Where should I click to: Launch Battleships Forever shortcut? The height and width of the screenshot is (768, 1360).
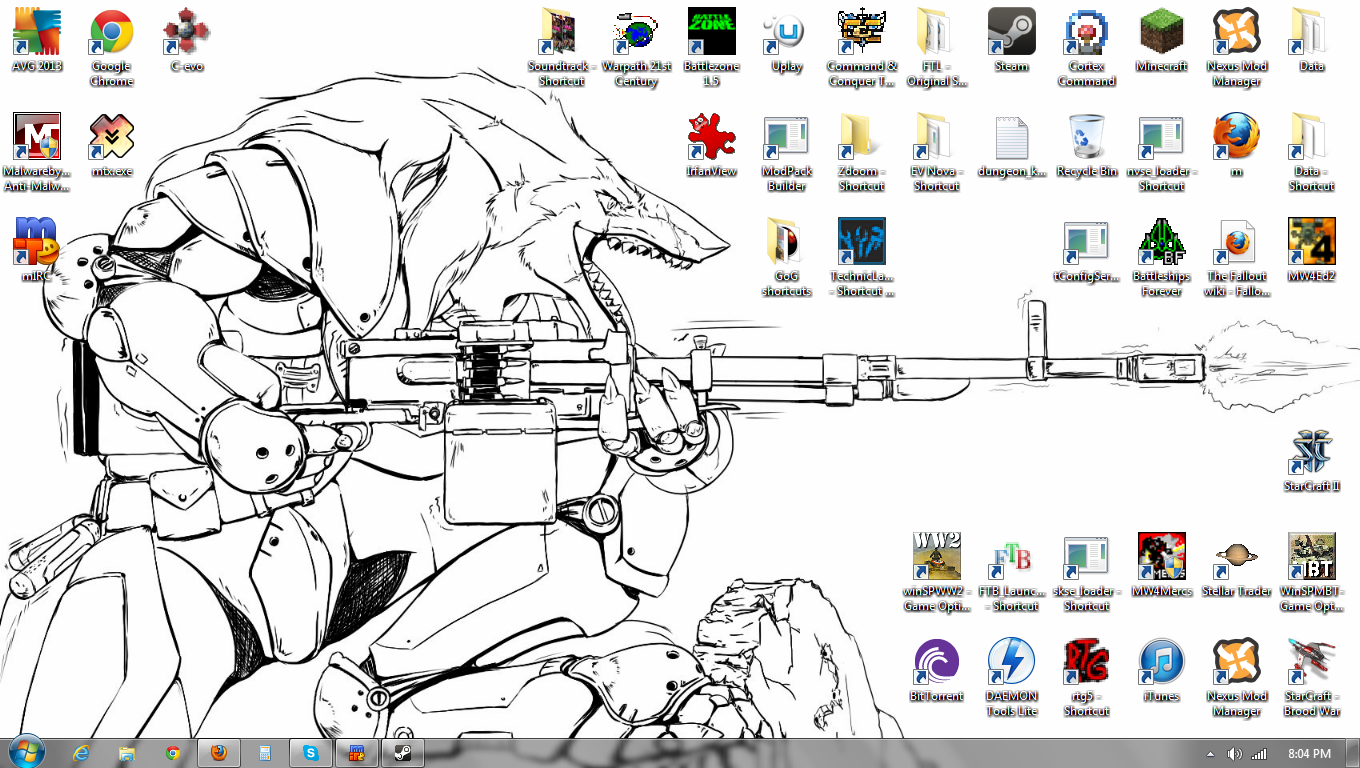[1162, 243]
